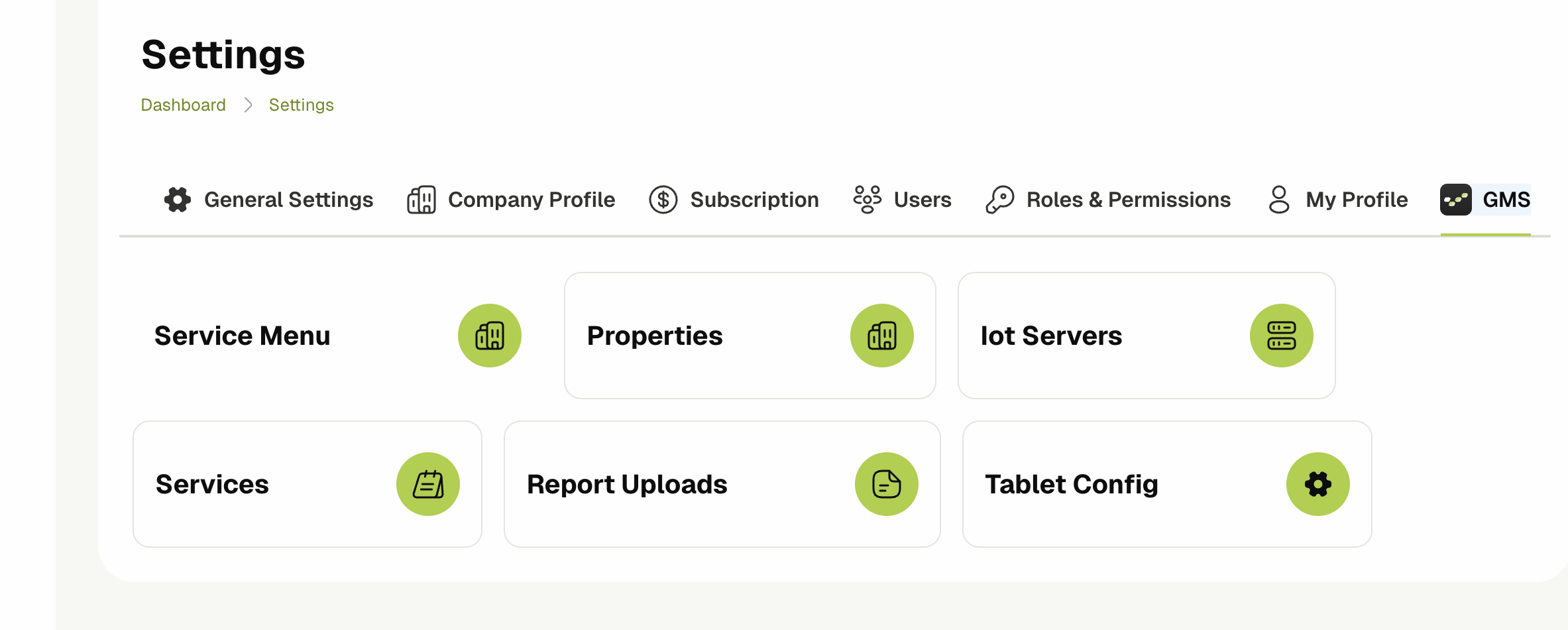Click the Users group icon
This screenshot has height=630, width=1568.
tap(867, 200)
